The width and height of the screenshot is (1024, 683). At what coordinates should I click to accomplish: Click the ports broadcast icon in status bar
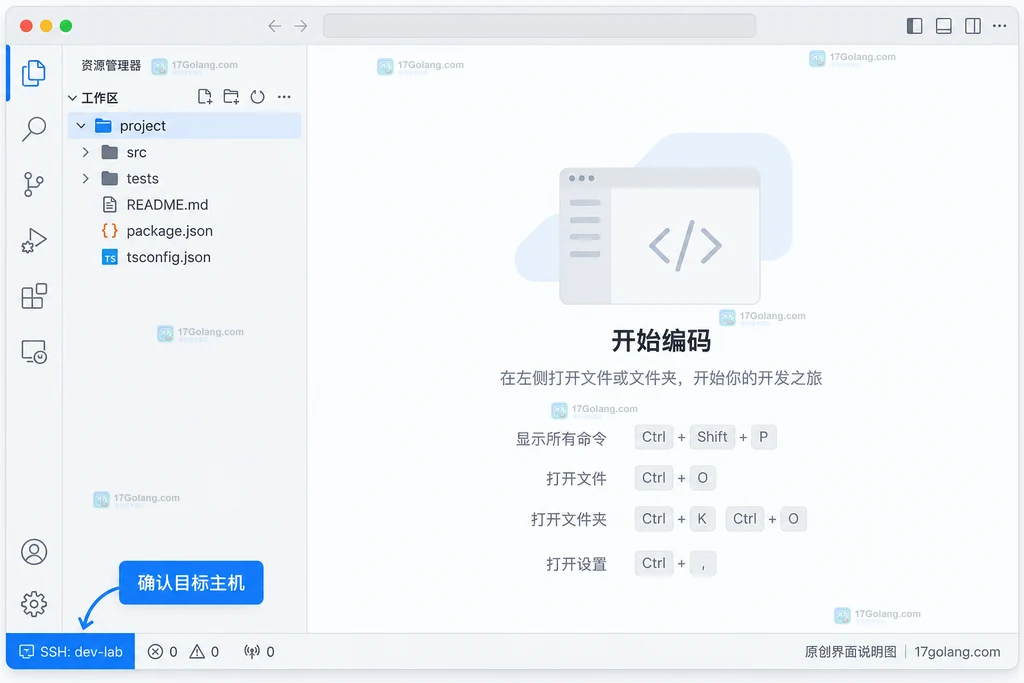pyautogui.click(x=251, y=652)
